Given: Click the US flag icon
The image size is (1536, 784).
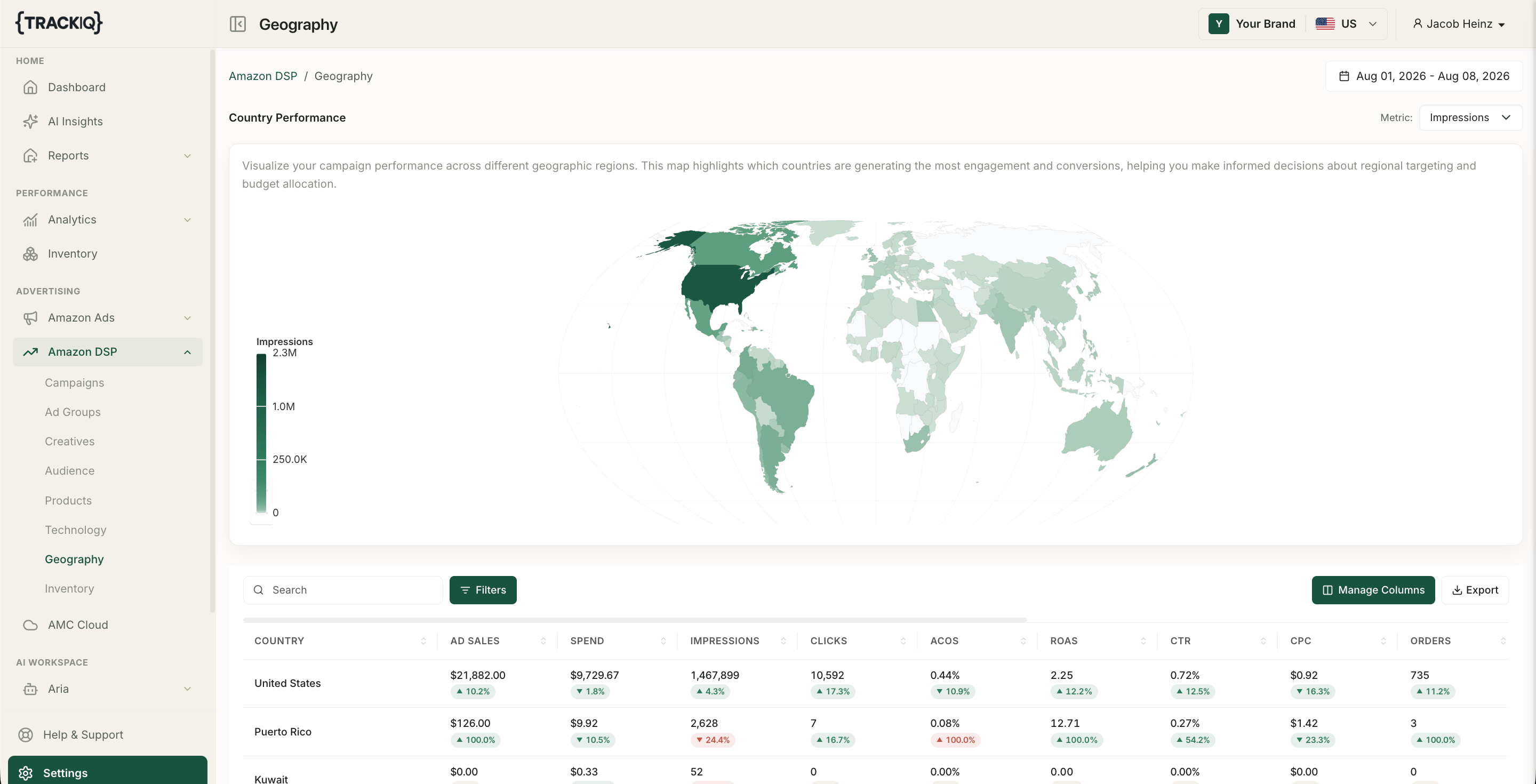Looking at the screenshot, I should pos(1325,24).
